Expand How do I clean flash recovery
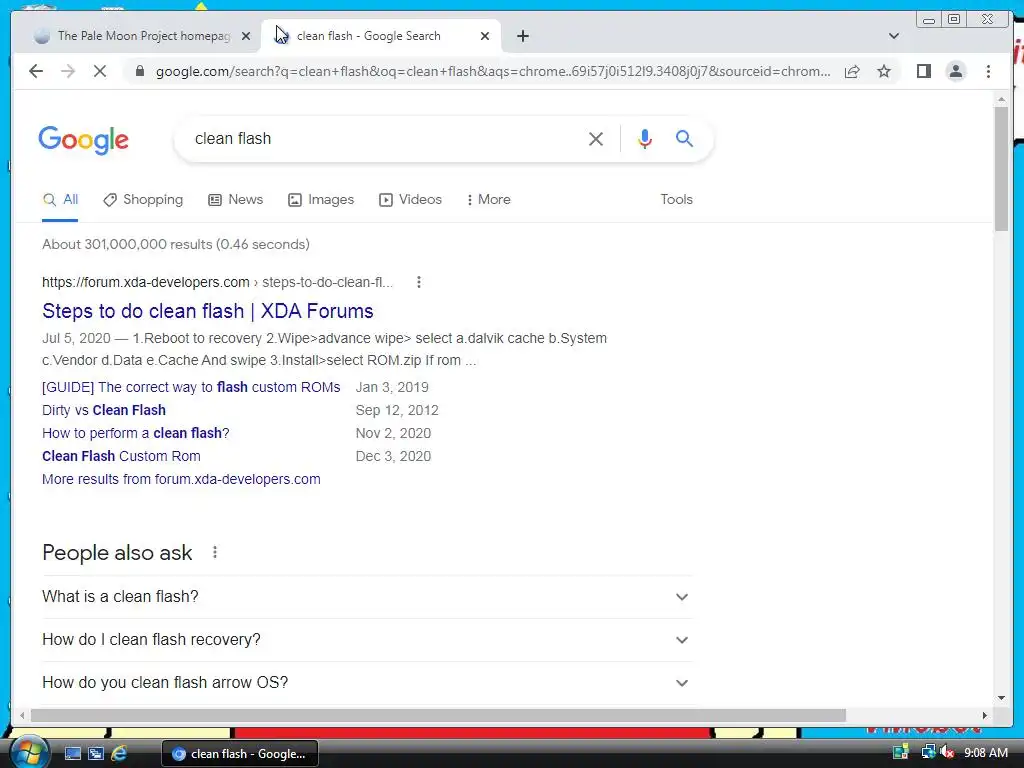Image resolution: width=1024 pixels, height=768 pixels. coord(366,639)
